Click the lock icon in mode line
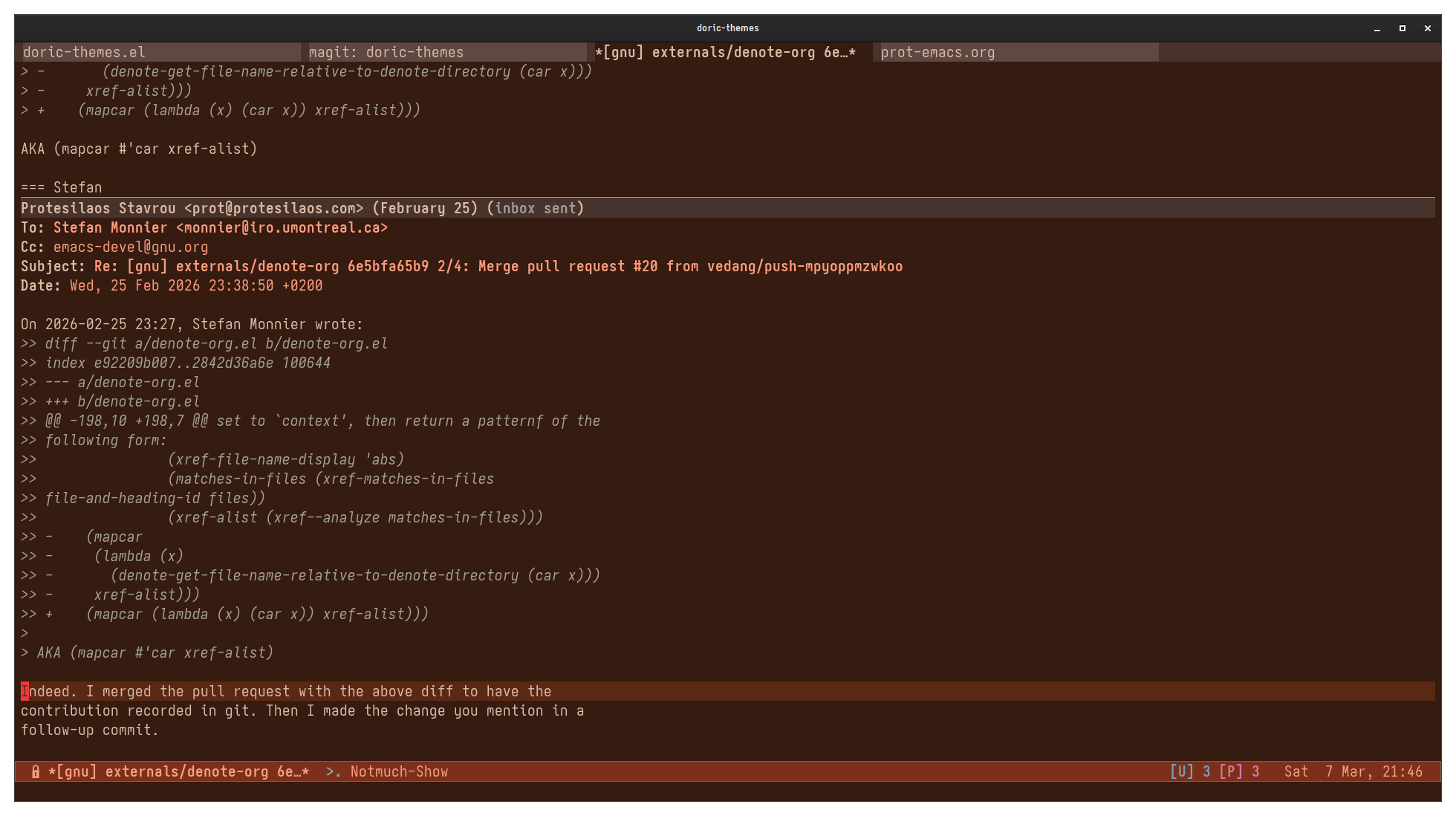This screenshot has width=1456, height=816. click(x=35, y=771)
